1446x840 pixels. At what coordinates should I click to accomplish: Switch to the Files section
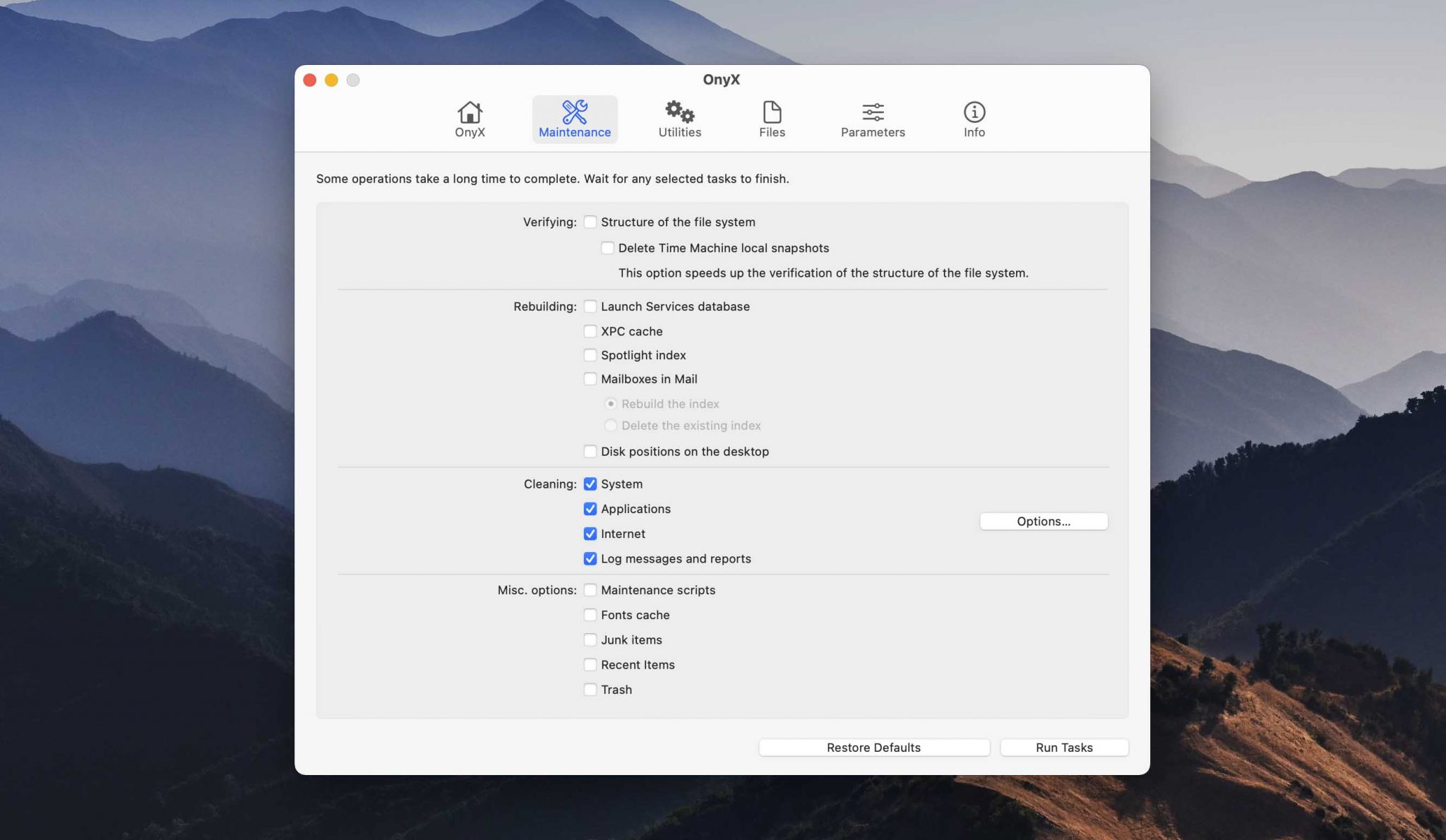click(771, 119)
